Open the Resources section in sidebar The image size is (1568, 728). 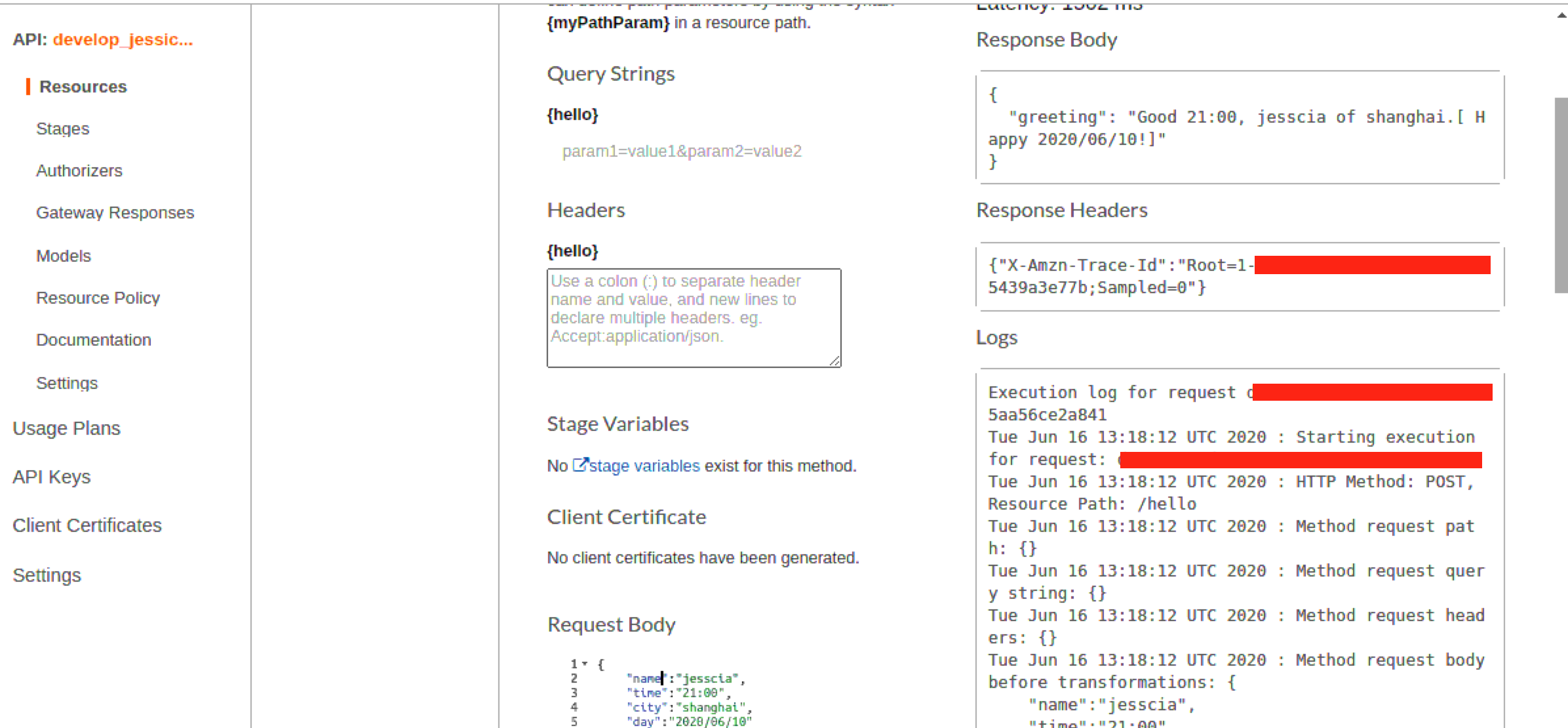[83, 86]
